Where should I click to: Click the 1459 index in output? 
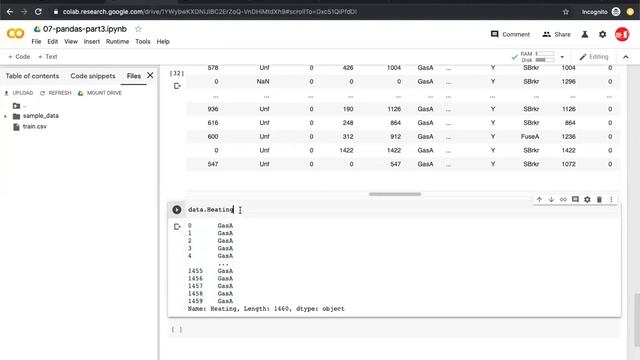(195, 301)
